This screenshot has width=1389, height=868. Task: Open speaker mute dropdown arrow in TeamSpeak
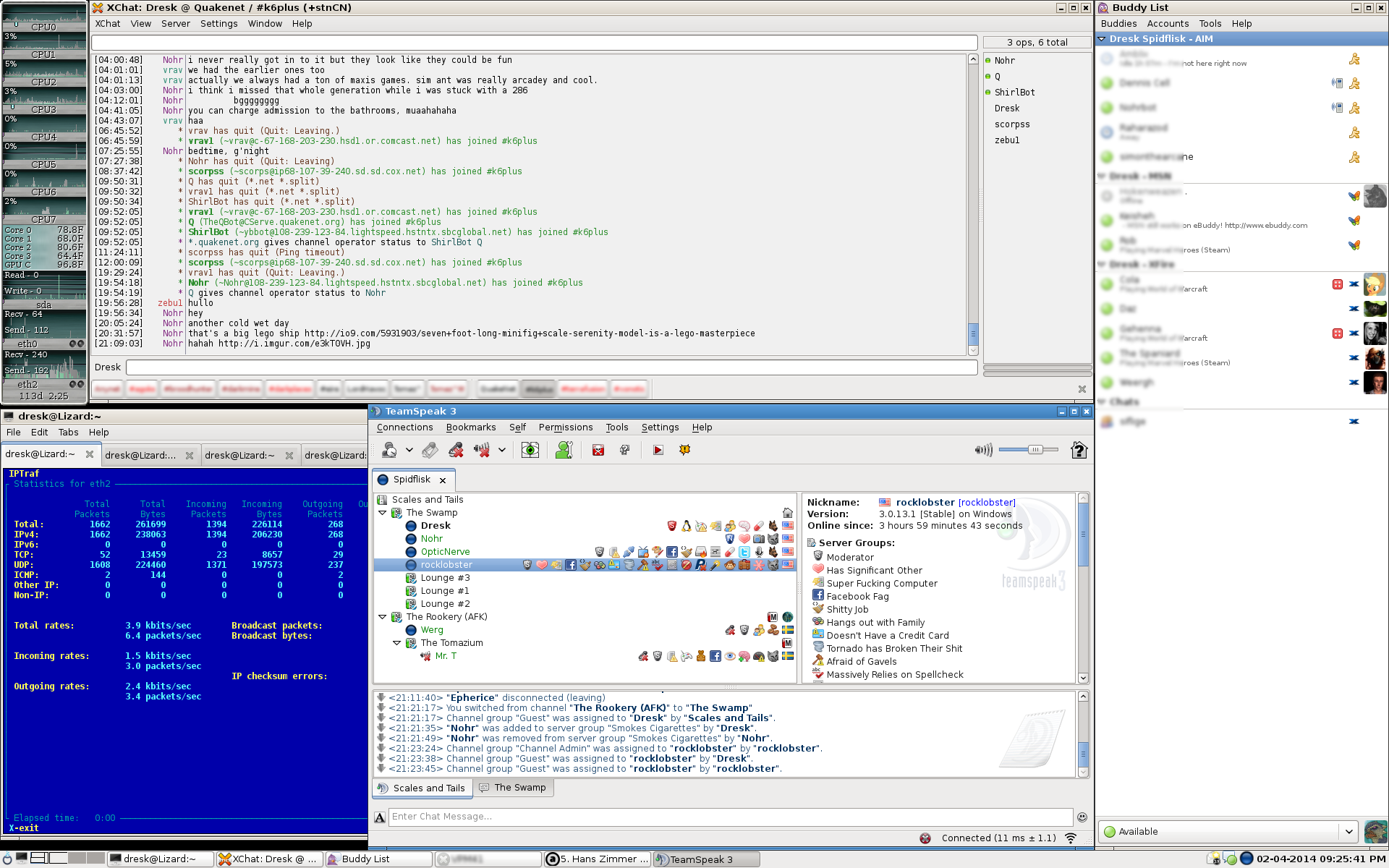tap(502, 450)
